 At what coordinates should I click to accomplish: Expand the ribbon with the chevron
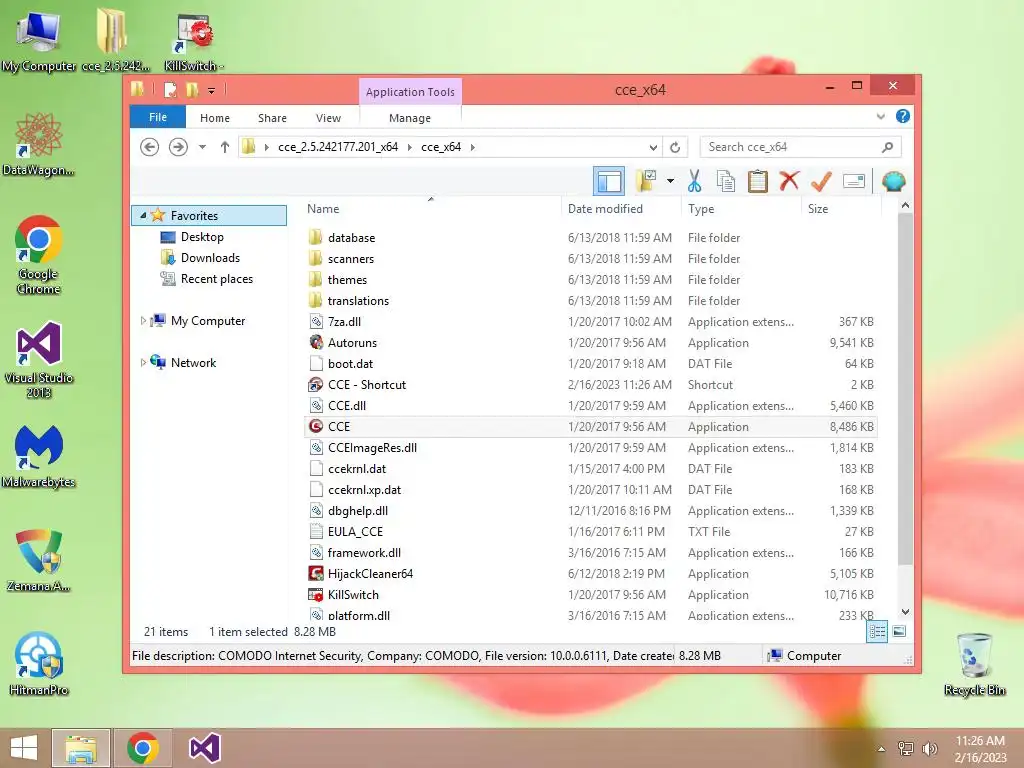pos(880,117)
